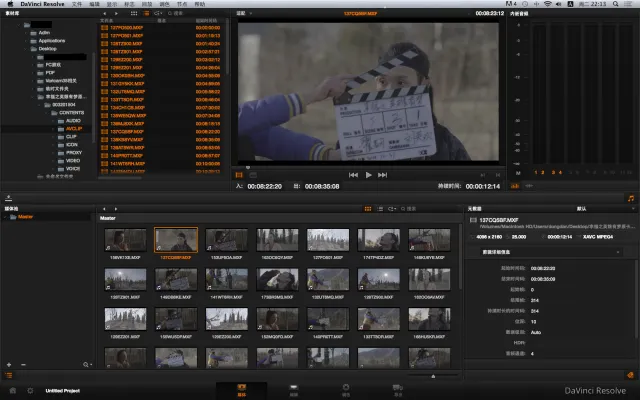Show audio meters view icon
The width and height of the screenshot is (640, 400).
(x=515, y=186)
